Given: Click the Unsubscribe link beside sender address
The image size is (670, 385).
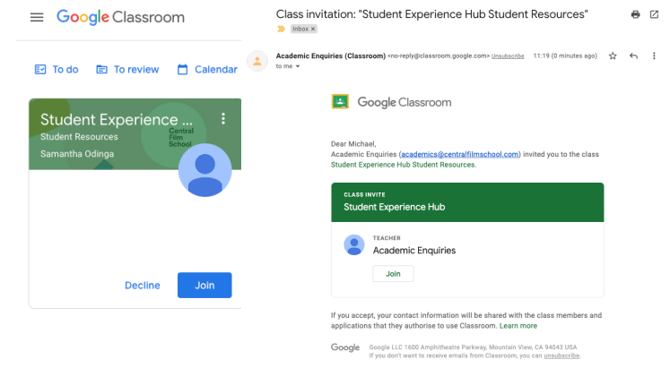Looking at the screenshot, I should 508,56.
